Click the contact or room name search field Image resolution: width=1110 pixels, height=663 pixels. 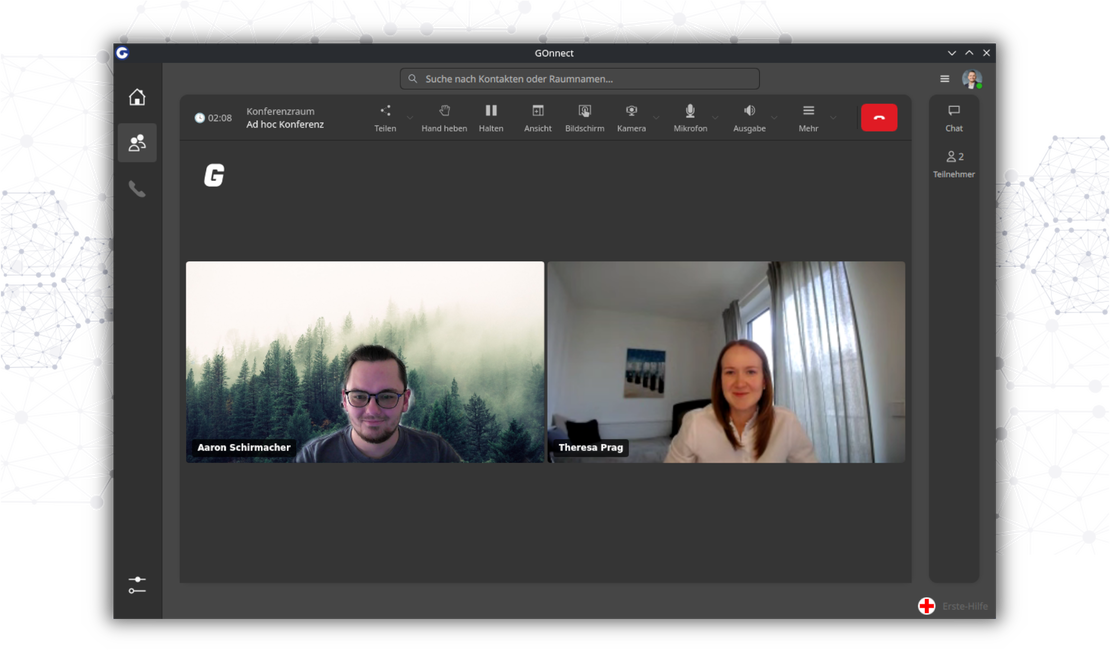[580, 79]
